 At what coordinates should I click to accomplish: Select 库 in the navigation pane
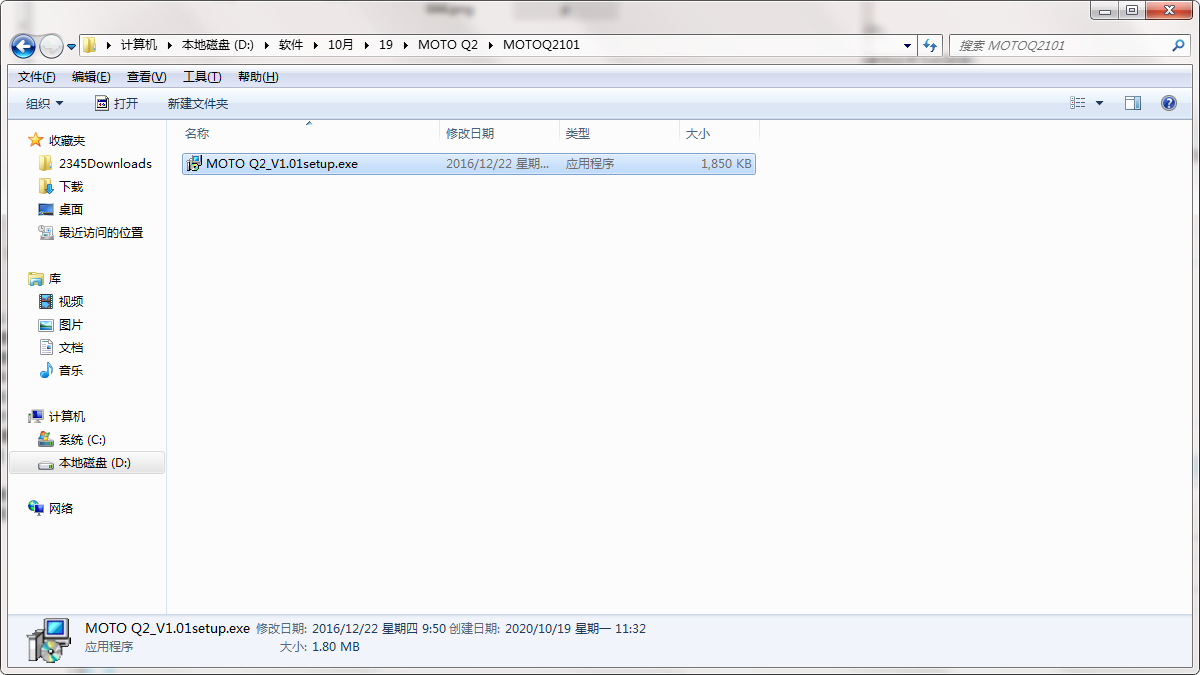tap(55, 278)
